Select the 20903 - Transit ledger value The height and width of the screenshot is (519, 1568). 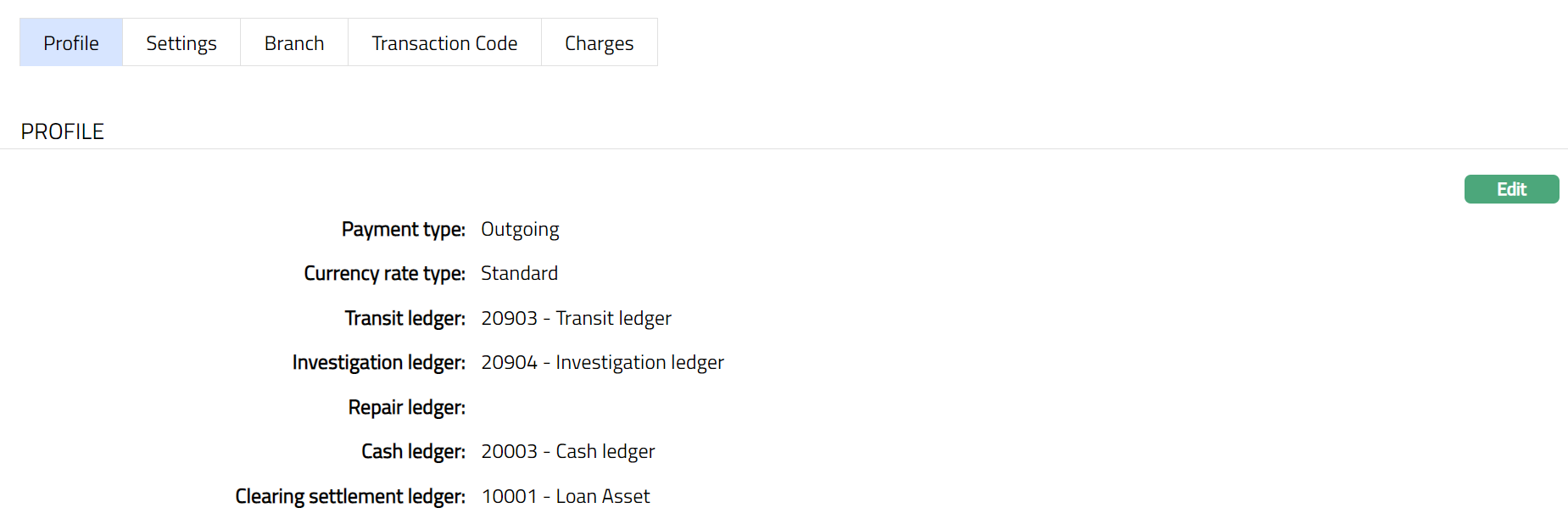click(576, 318)
